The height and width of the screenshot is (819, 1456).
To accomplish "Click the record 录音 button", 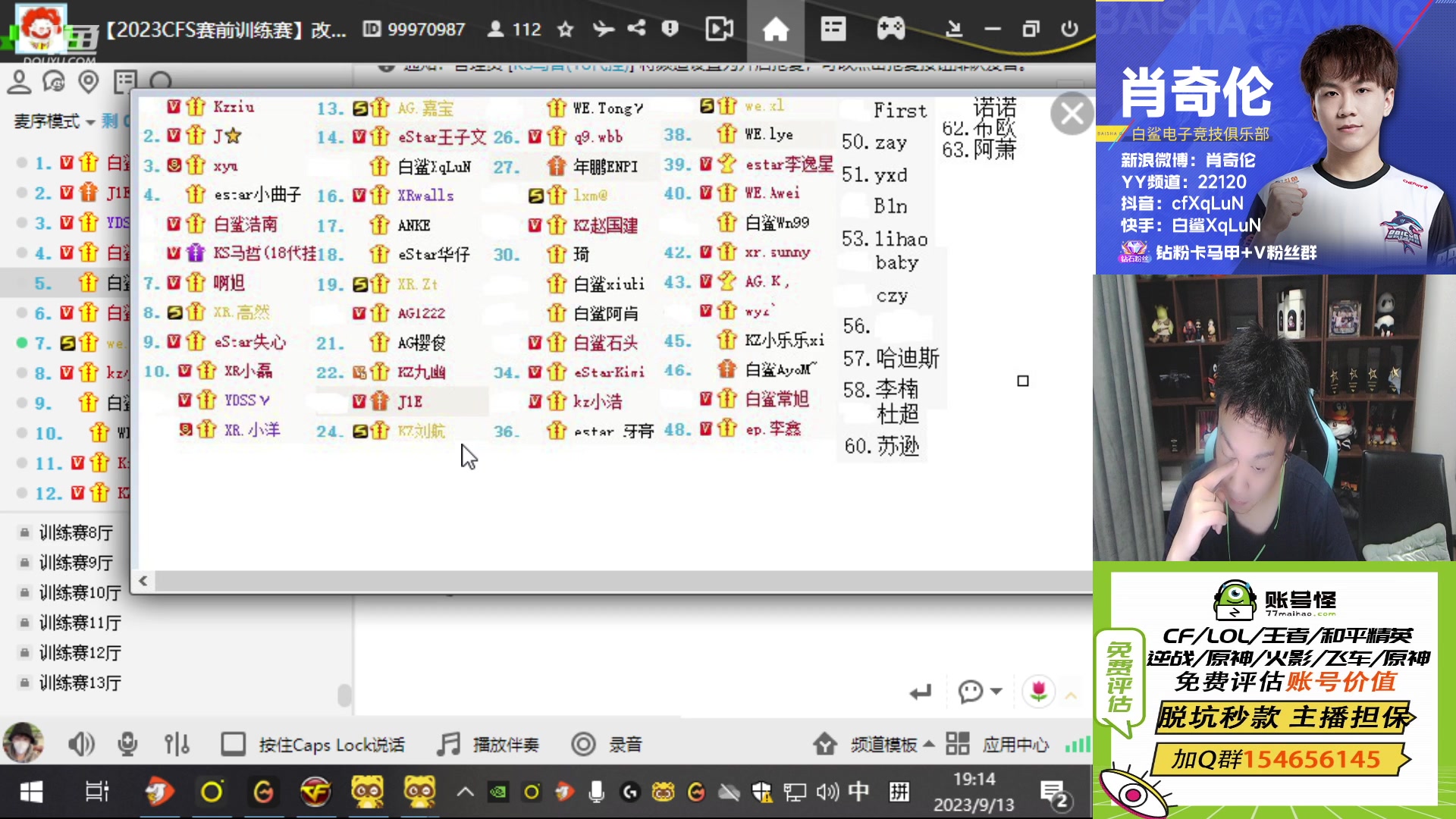I will point(607,745).
